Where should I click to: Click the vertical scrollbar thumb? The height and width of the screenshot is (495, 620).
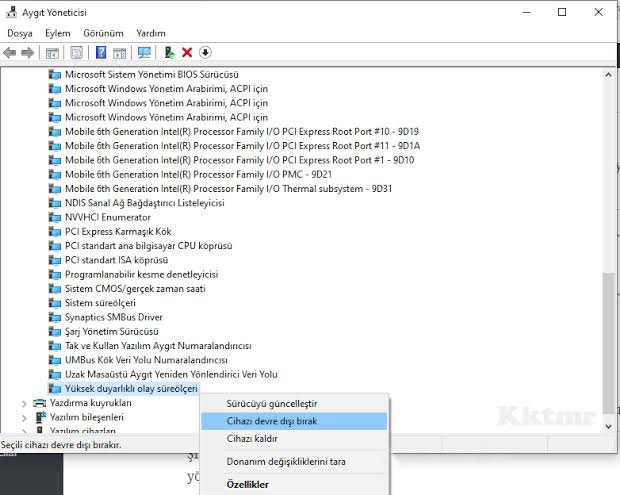(x=609, y=343)
